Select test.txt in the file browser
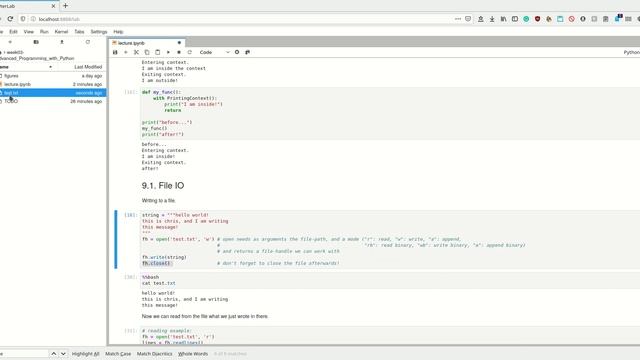The width and height of the screenshot is (640, 360). (53, 93)
